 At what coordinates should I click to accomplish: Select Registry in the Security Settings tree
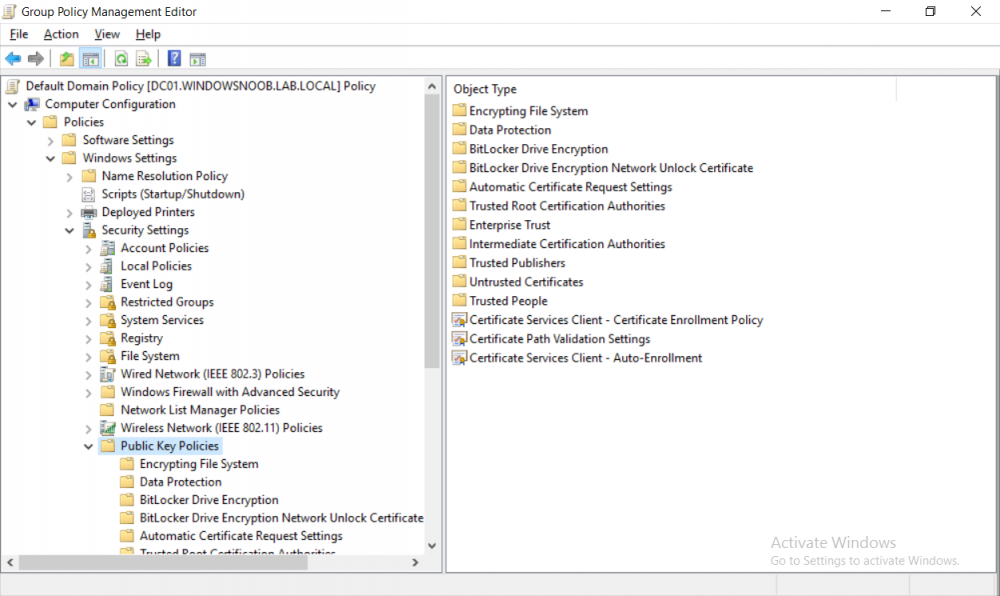tap(142, 338)
